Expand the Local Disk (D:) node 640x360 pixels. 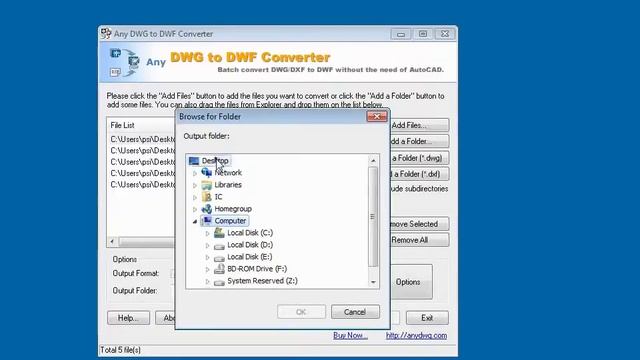coord(207,245)
